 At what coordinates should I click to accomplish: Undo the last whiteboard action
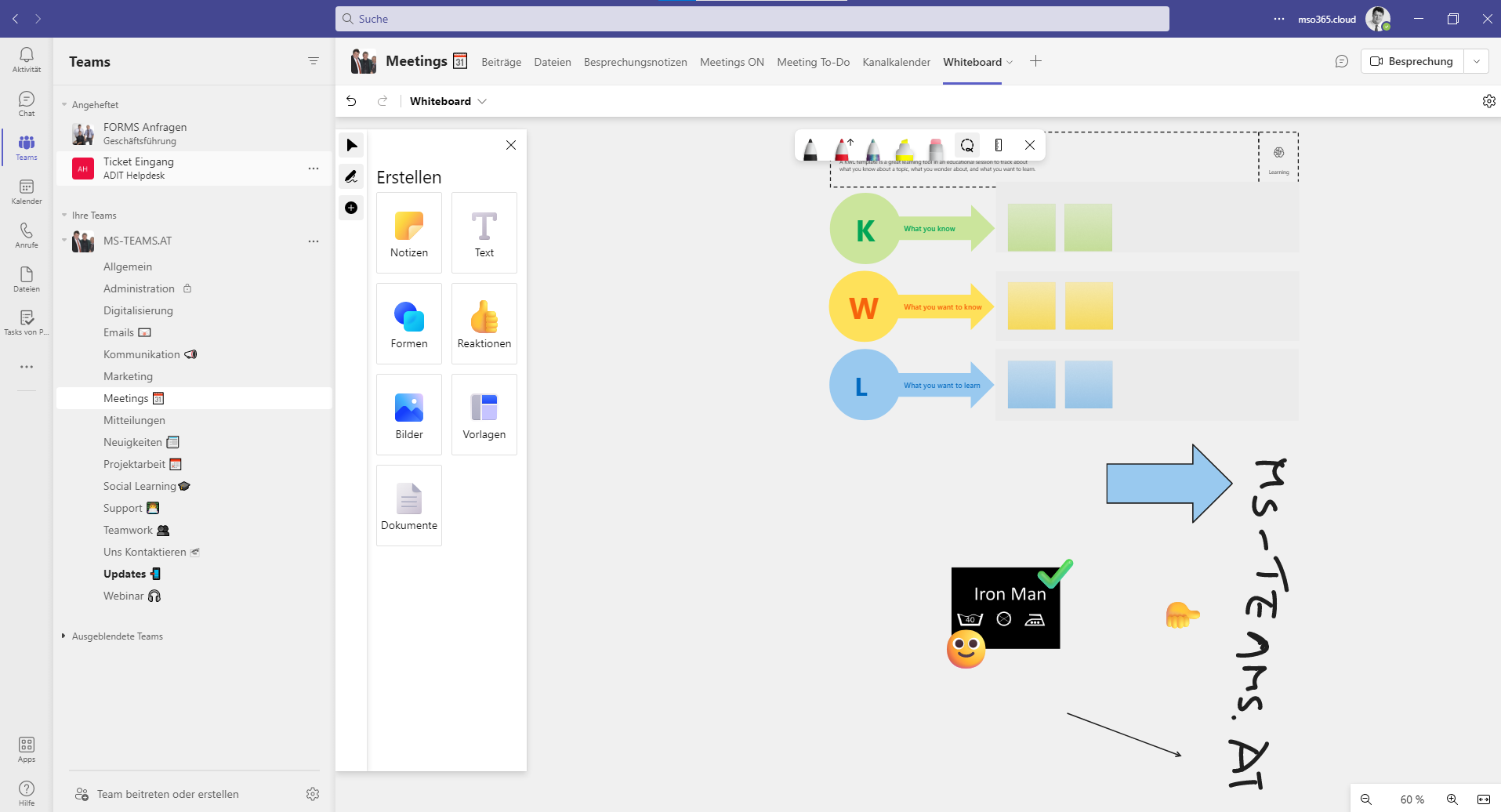(351, 101)
